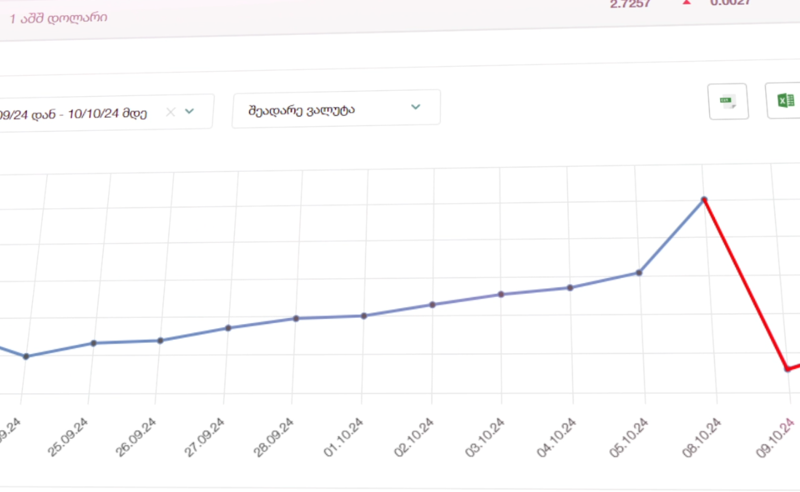Click the chart data point for 27.09.24
Viewport: 800px width, 492px height.
[x=228, y=328]
